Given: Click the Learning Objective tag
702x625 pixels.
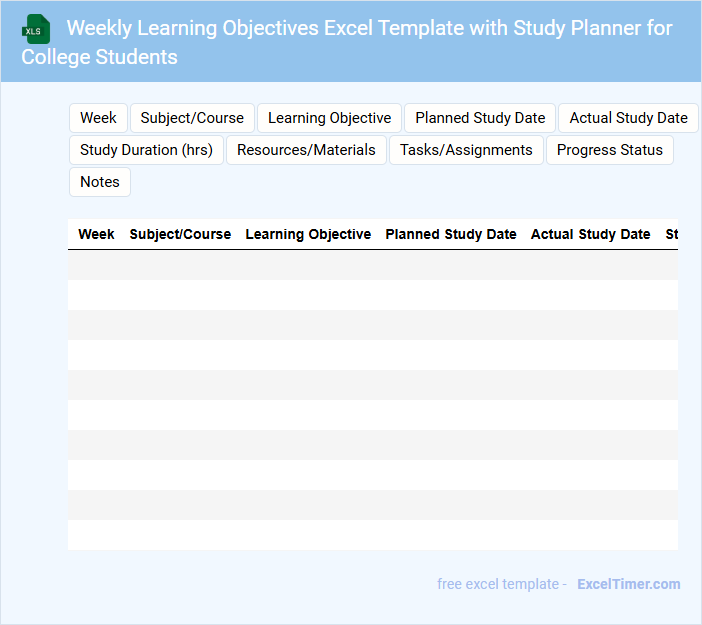Looking at the screenshot, I should coord(329,118).
